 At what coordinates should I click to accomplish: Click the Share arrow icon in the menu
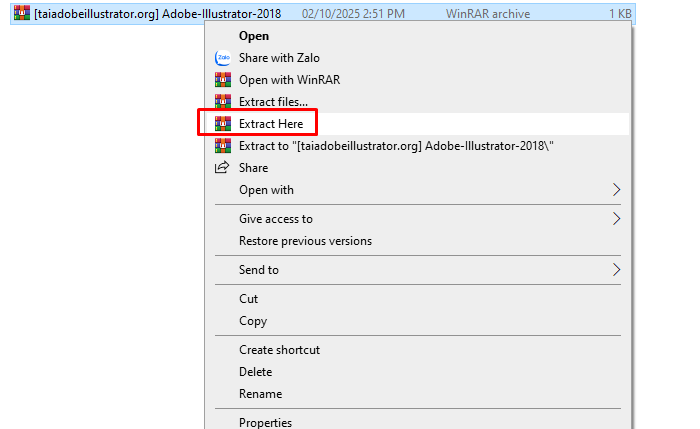click(222, 168)
